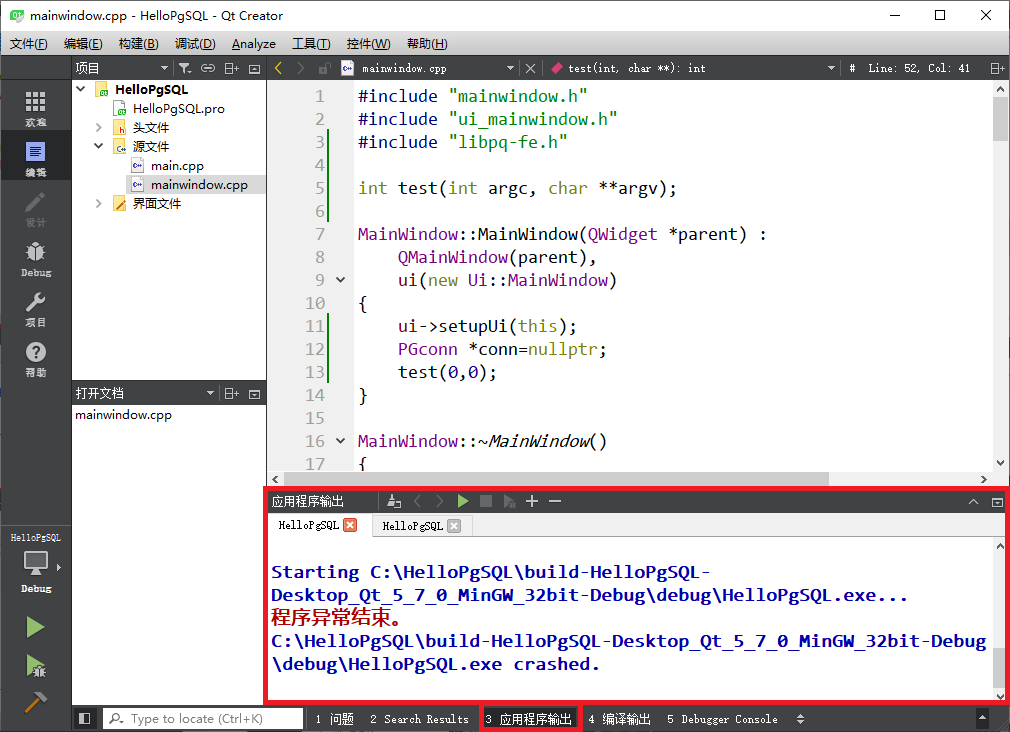This screenshot has width=1010, height=732.
Task: Clear the application output with broom icon
Action: tap(393, 501)
